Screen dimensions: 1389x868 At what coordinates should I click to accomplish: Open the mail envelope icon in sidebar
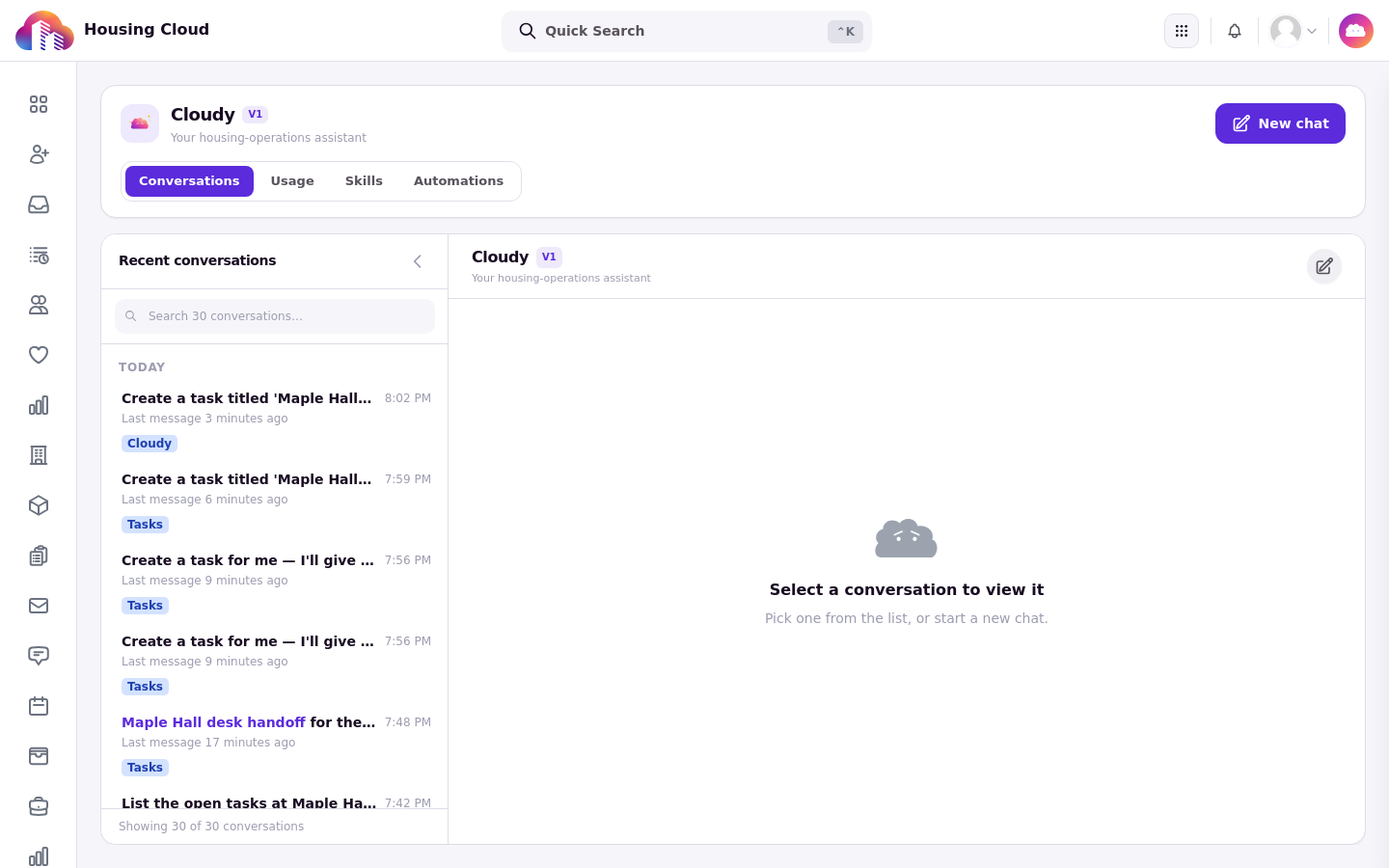[39, 606]
